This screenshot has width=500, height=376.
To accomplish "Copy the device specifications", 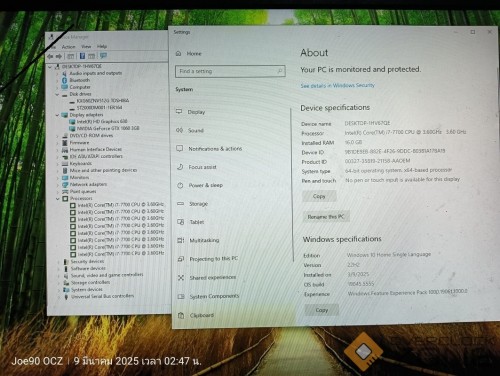I will (x=319, y=196).
